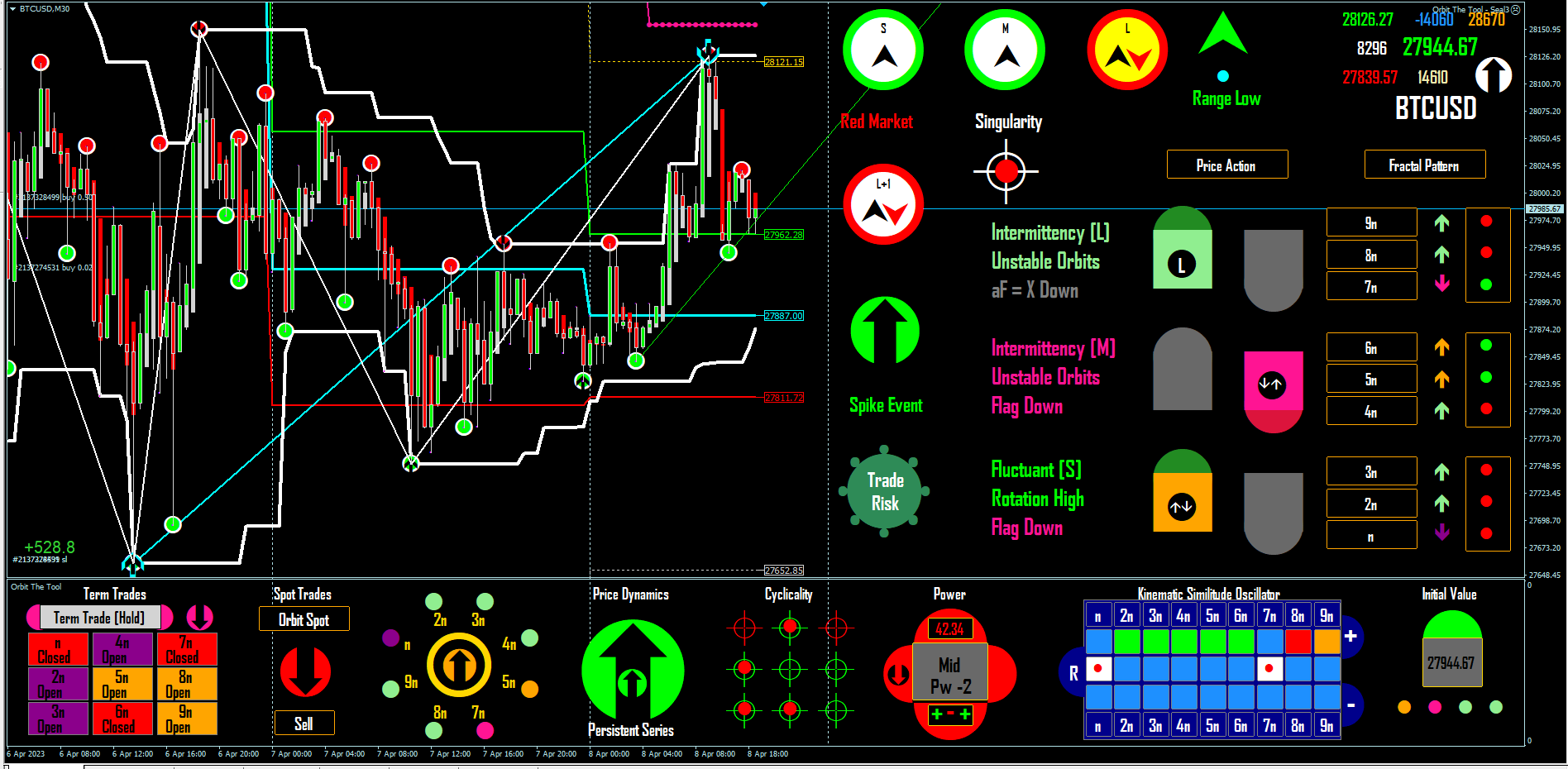Select the orange 5n dot on the orbit wheel

point(530,689)
